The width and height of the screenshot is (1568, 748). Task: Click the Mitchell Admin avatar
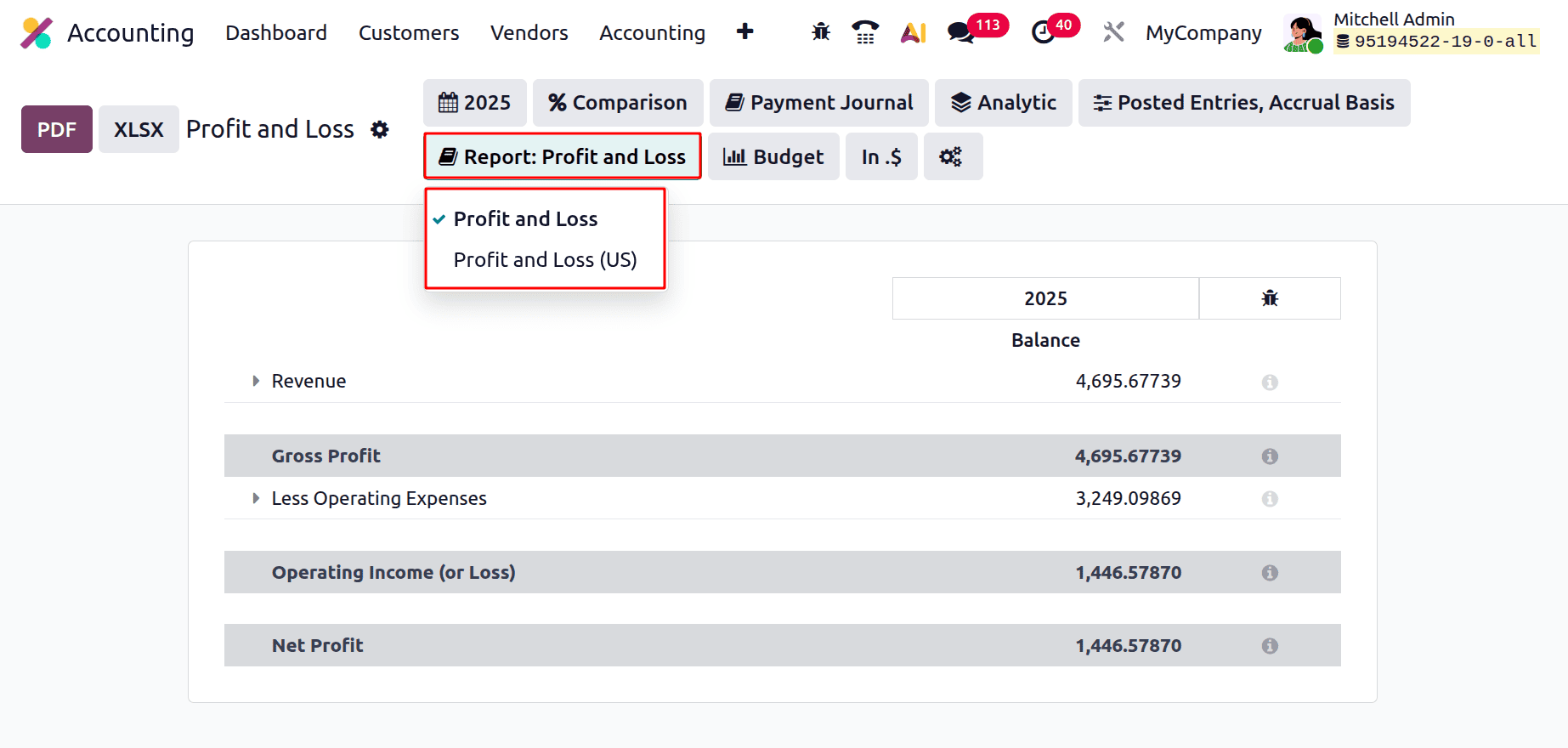click(1303, 34)
